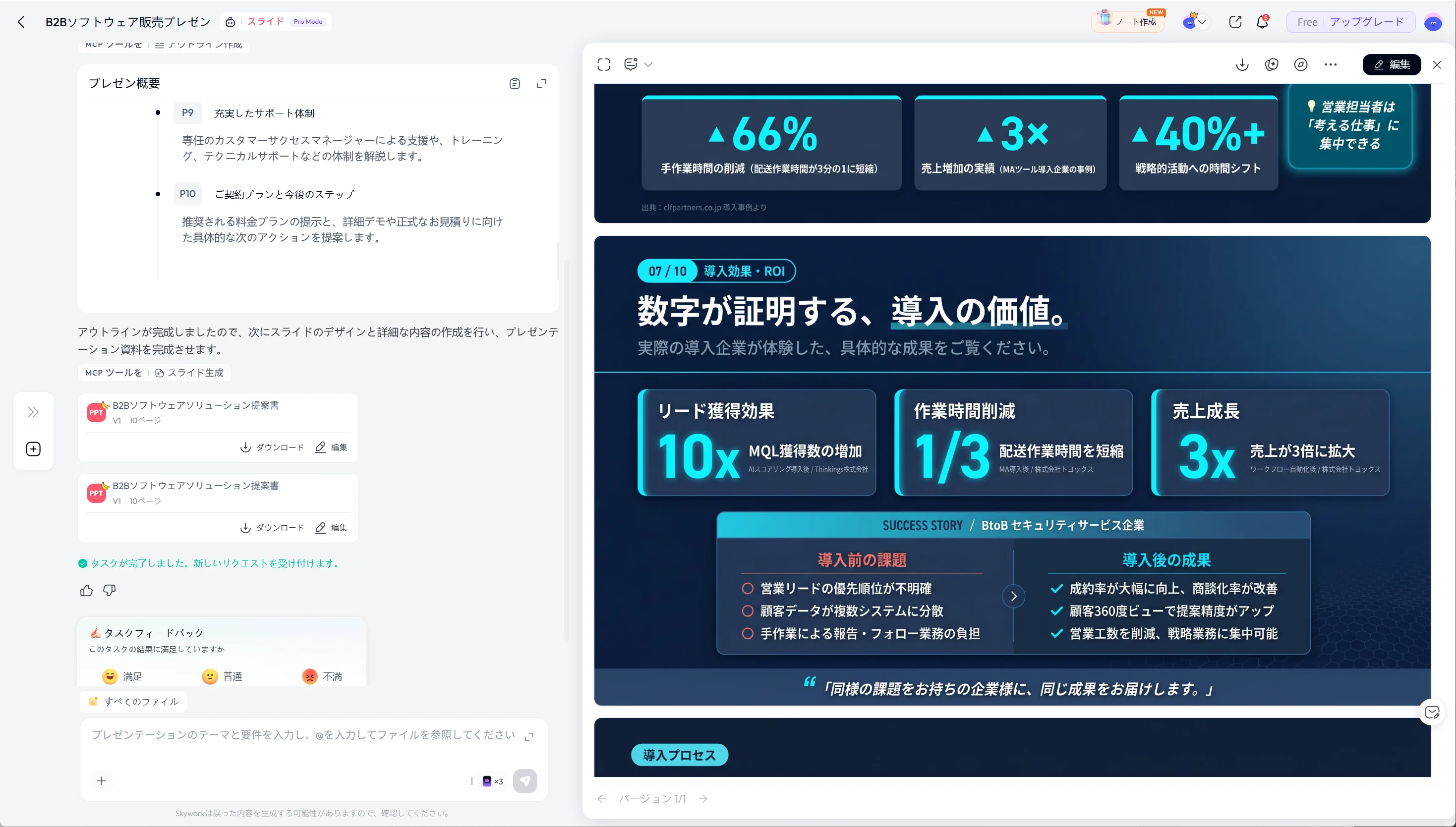Open the chevron next to the comment icon

649,64
